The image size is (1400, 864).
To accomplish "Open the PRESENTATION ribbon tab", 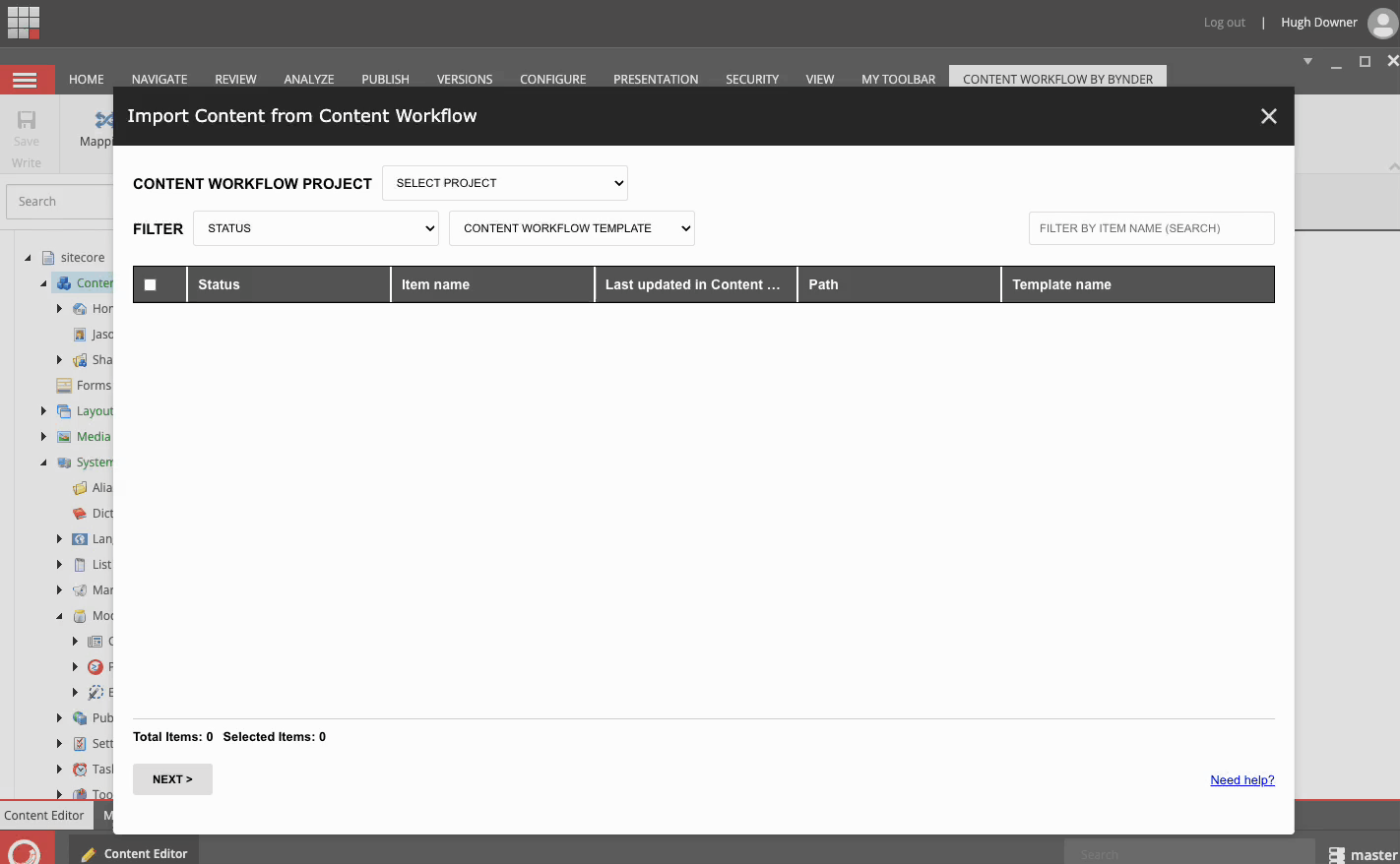I will click(656, 80).
